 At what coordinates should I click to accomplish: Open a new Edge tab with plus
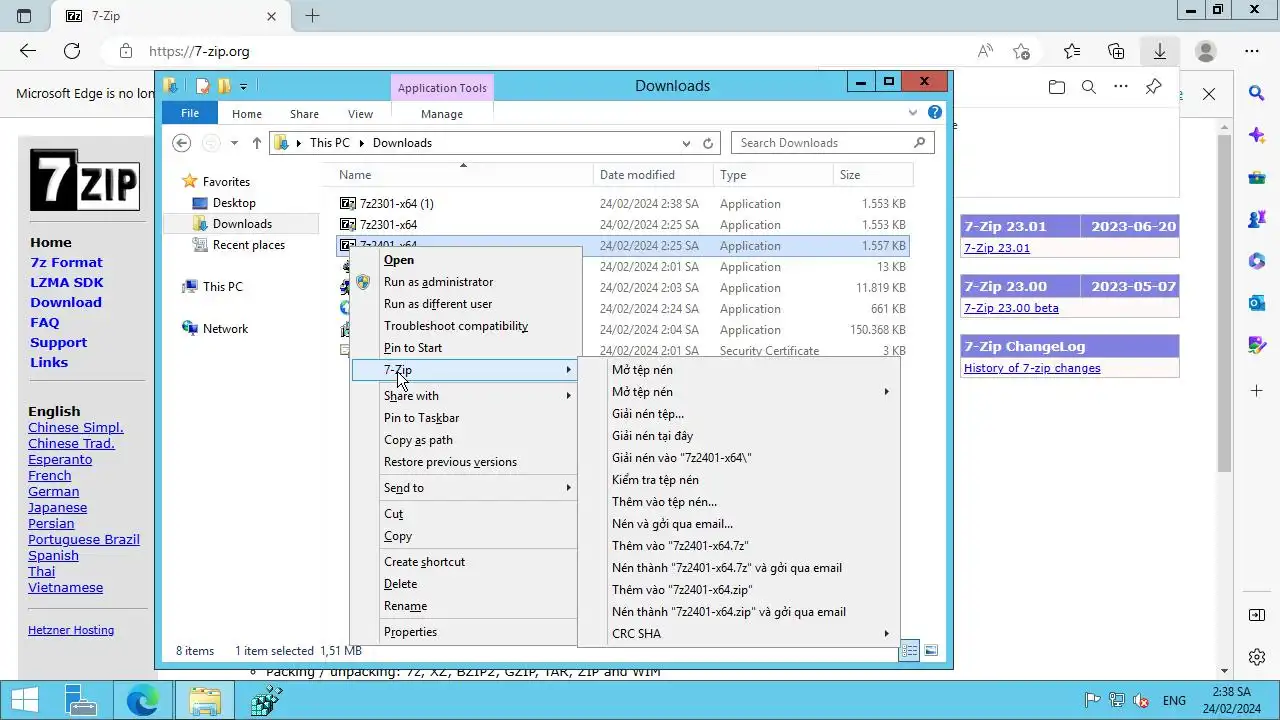point(312,16)
